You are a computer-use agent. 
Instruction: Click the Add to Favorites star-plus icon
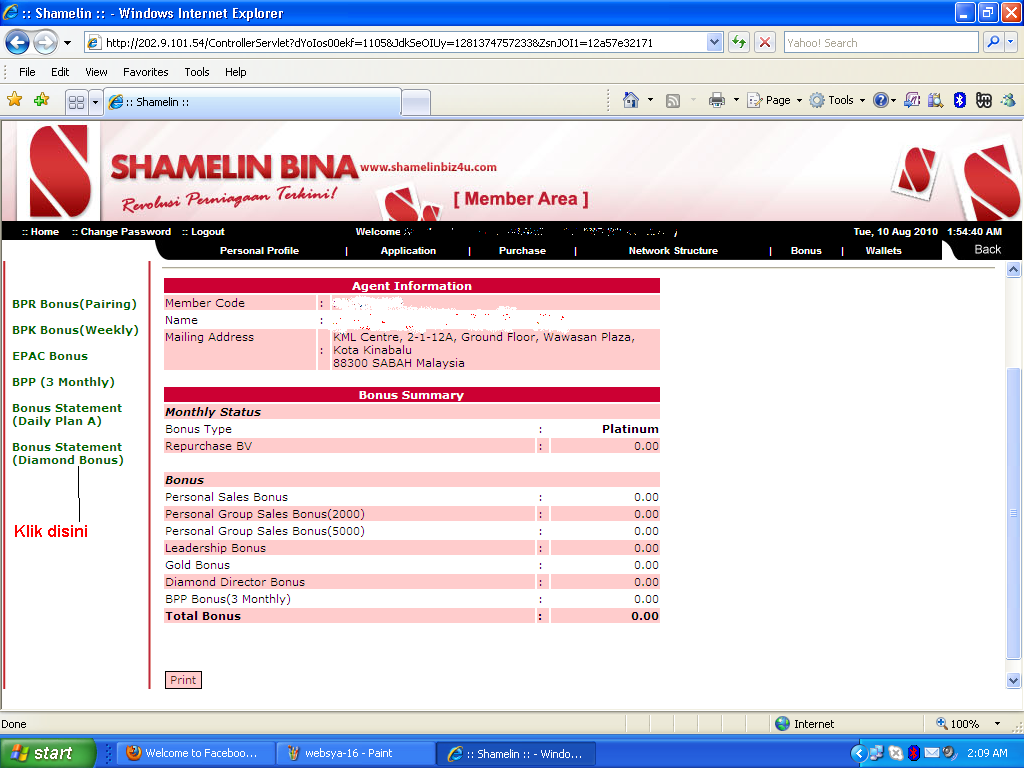[x=42, y=100]
